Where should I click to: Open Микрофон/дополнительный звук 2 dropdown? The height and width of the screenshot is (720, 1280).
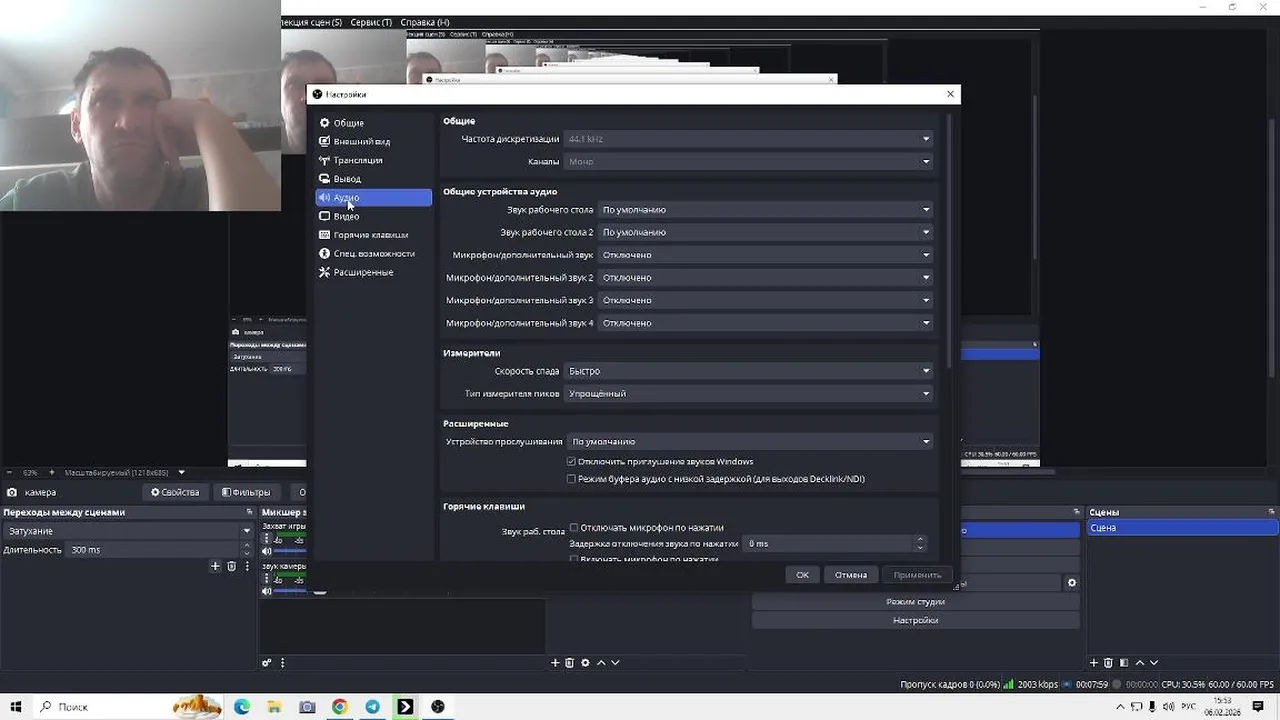(765, 278)
